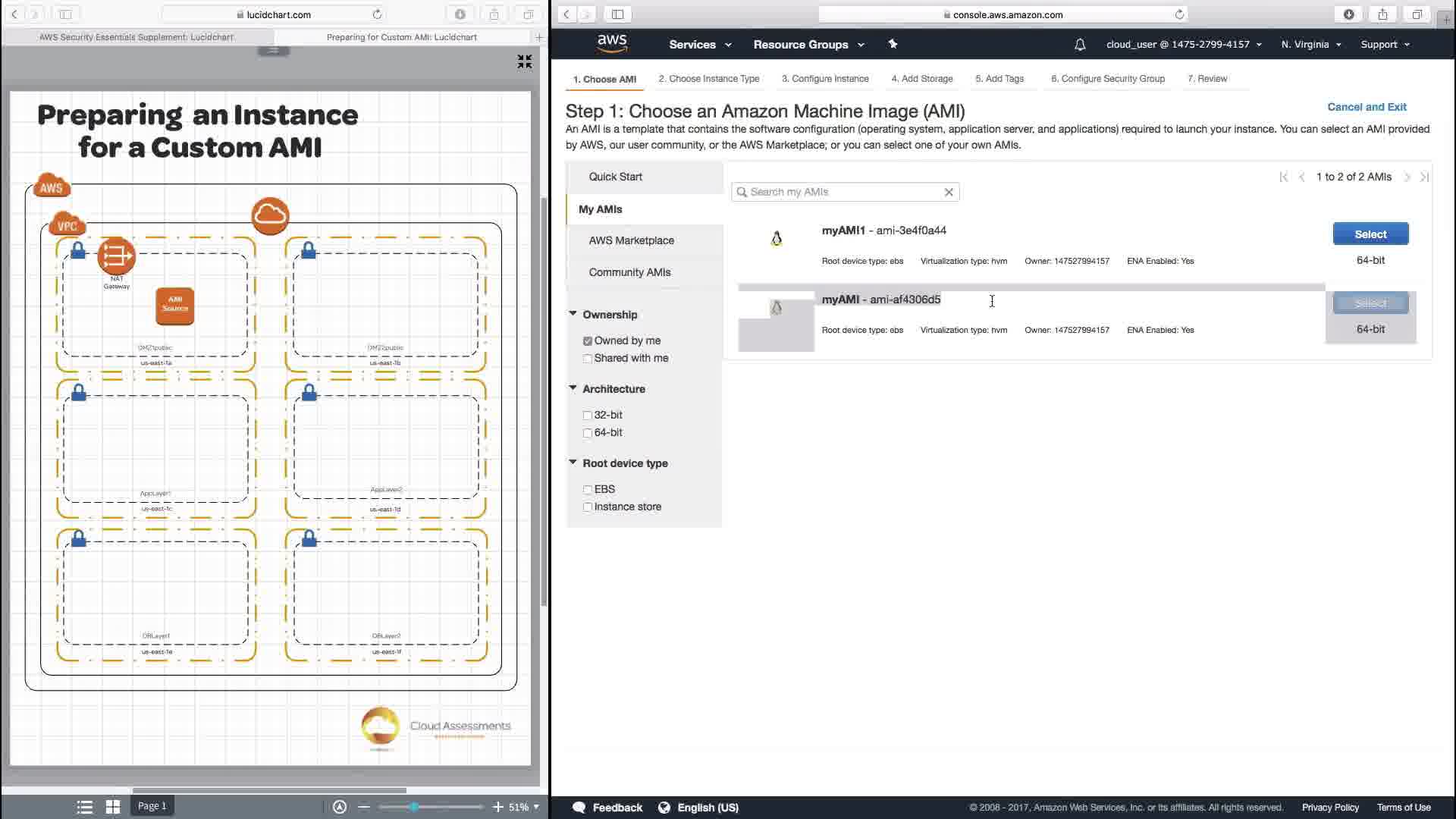Click the Cancel and Exit link
Viewport: 1456px width, 819px height.
(x=1366, y=107)
